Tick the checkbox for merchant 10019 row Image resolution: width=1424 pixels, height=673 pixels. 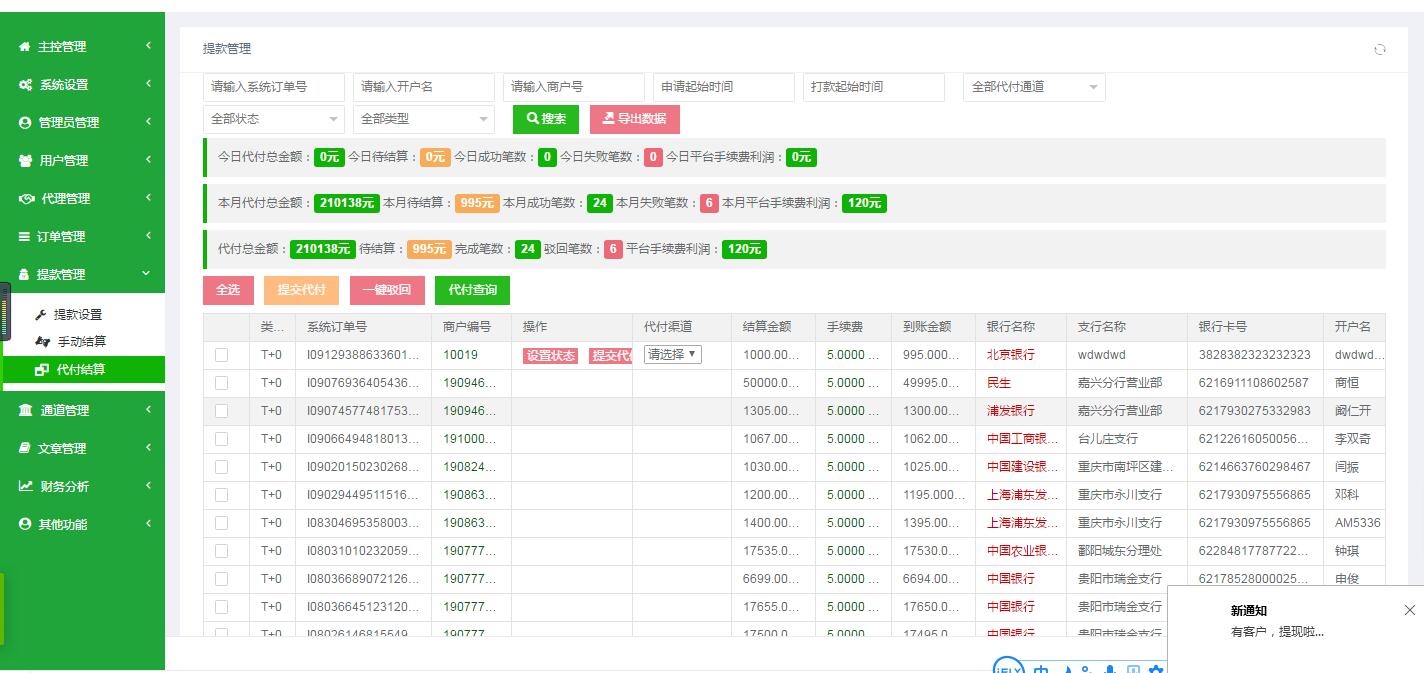click(221, 355)
